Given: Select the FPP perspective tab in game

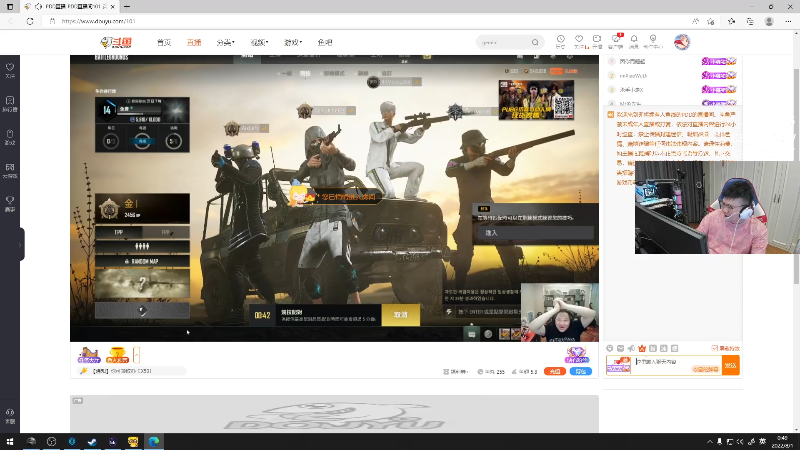Looking at the screenshot, I should click(x=166, y=232).
